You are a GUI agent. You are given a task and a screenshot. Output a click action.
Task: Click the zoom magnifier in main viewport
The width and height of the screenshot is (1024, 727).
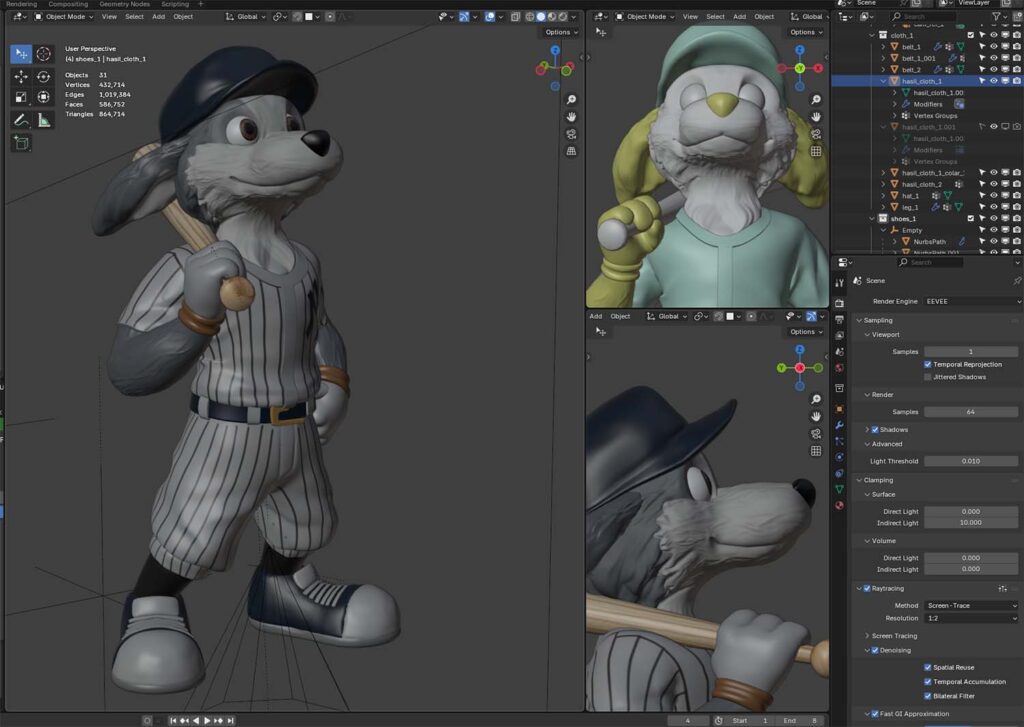tap(571, 100)
